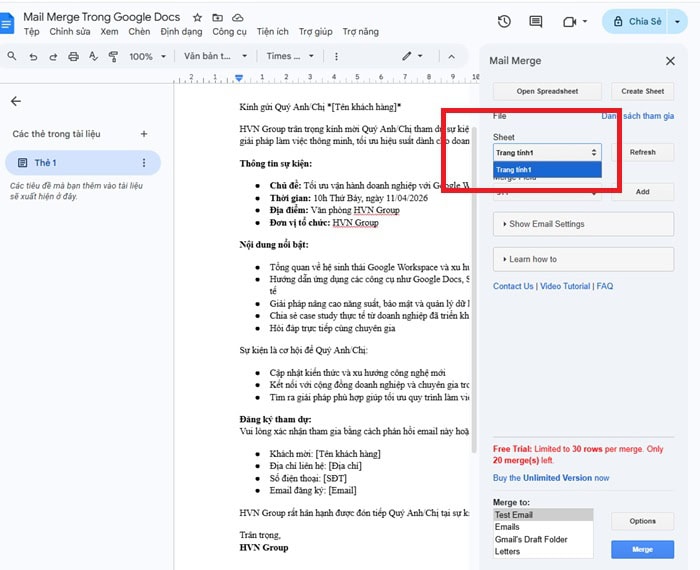Check the cloud save status icon
The width and height of the screenshot is (700, 570).
pyautogui.click(x=238, y=17)
